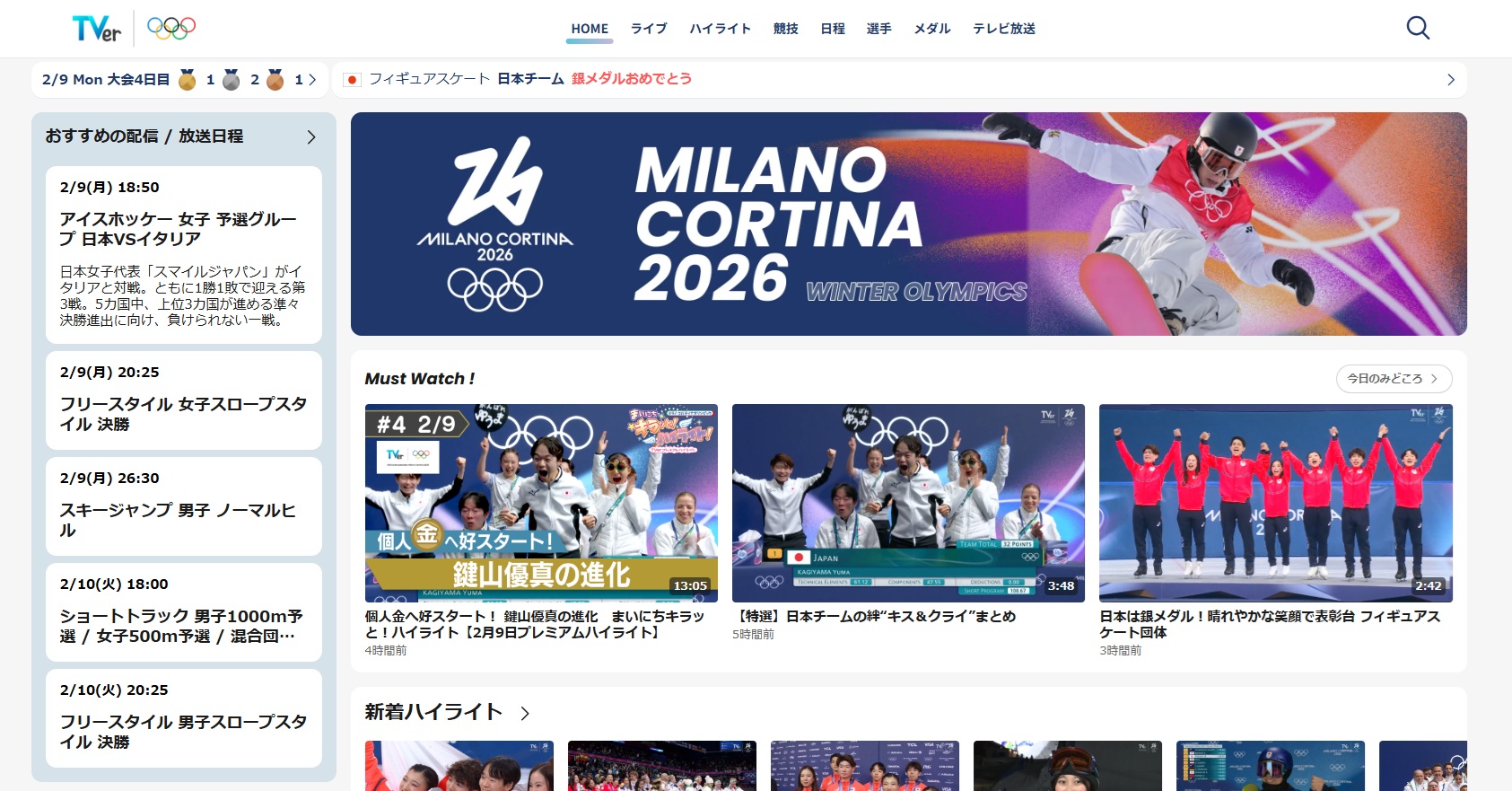Screen dimensions: 1512x791
Task: Click the gold medal icon
Action: (x=188, y=80)
